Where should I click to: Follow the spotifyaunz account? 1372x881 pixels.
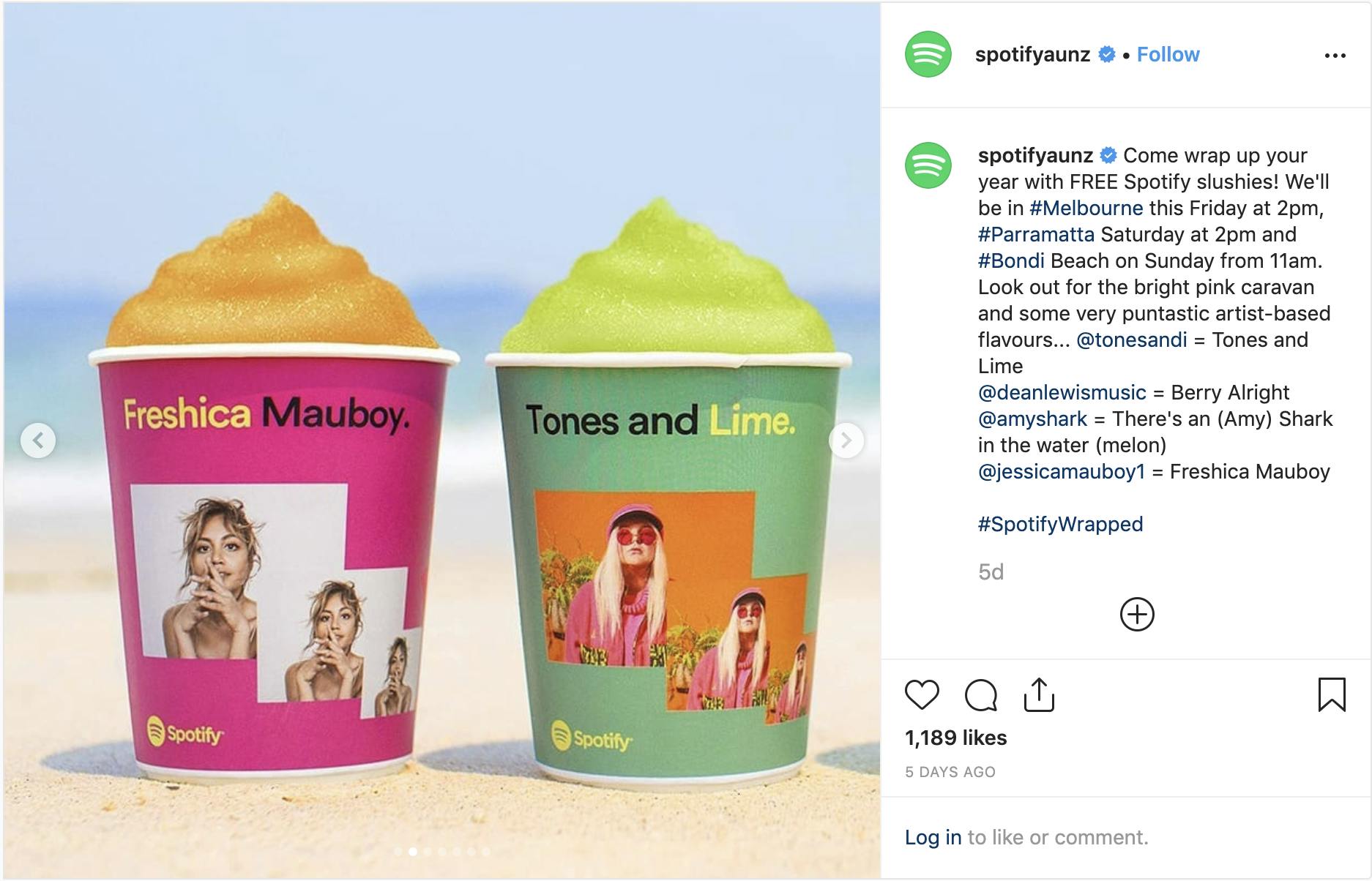click(x=1168, y=55)
